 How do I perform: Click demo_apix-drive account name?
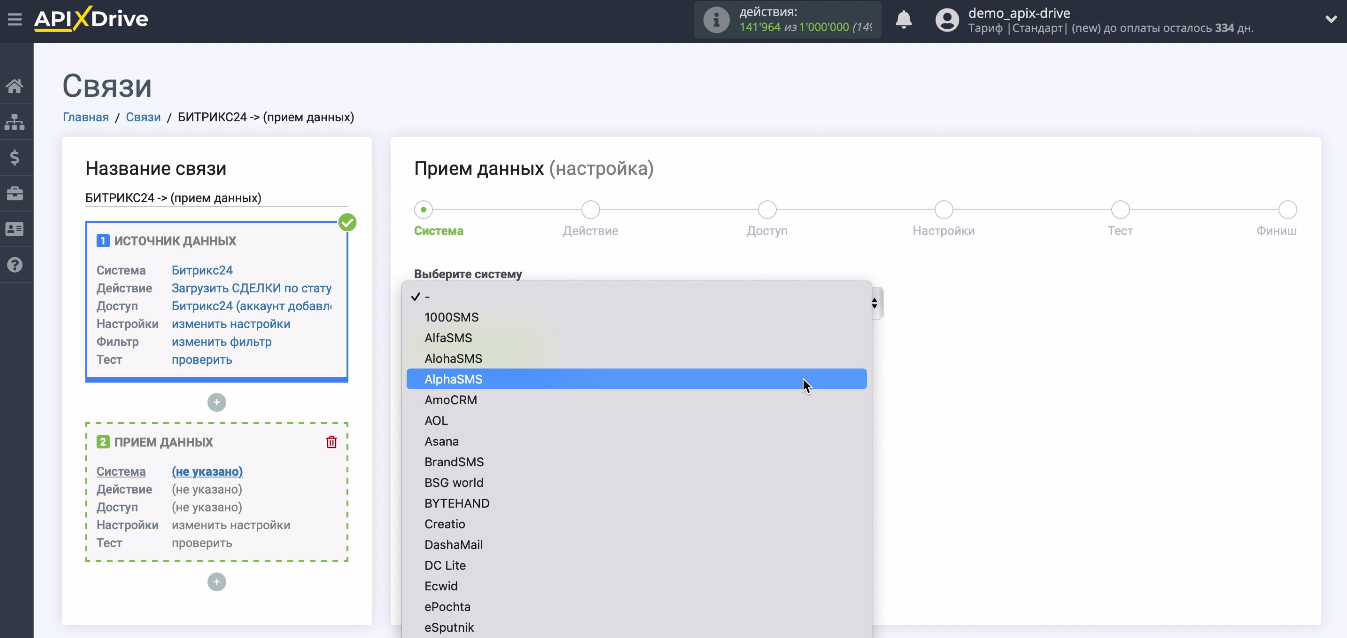pyautogui.click(x=1019, y=13)
